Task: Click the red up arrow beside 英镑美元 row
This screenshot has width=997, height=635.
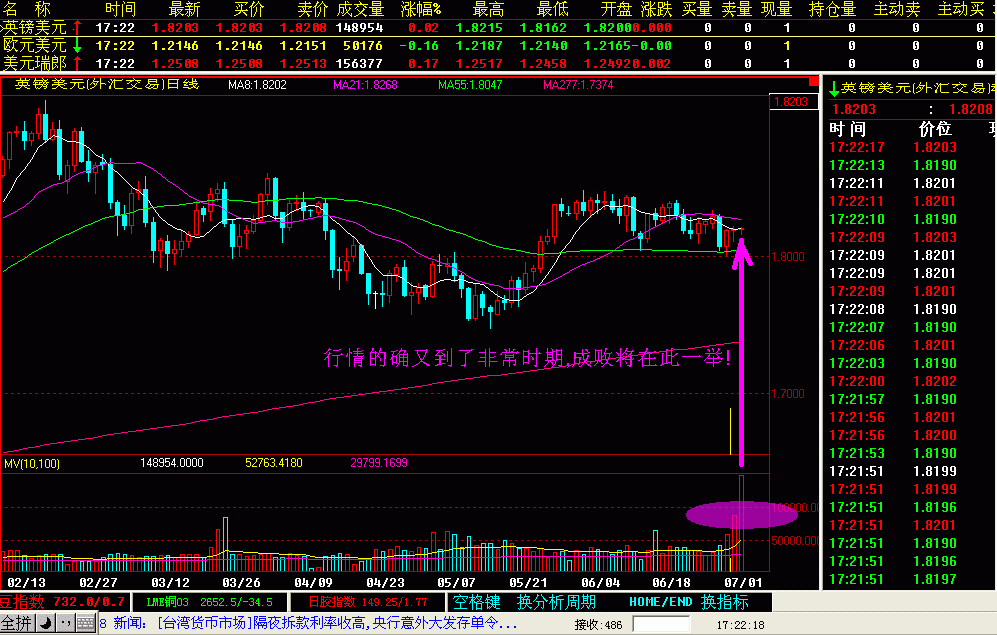Action: point(77,28)
